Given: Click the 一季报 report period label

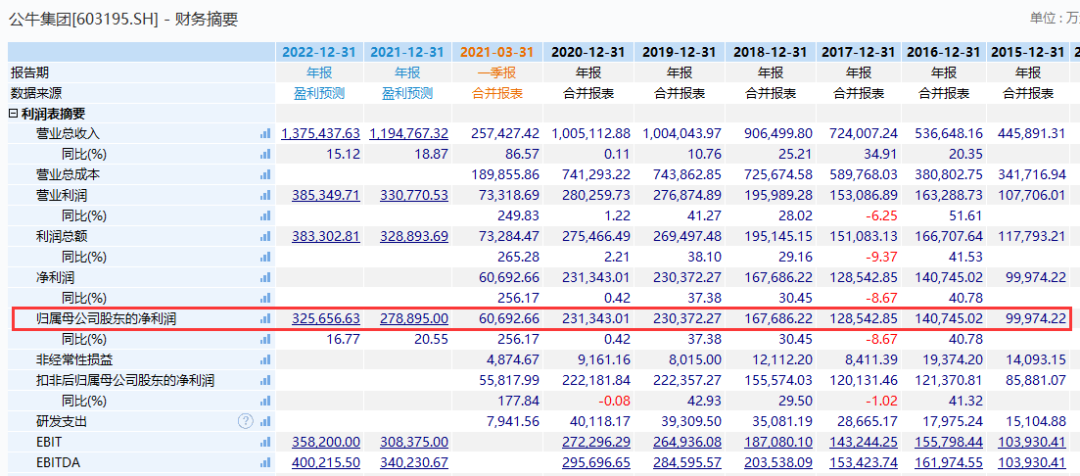Looking at the screenshot, I should pos(497,73).
